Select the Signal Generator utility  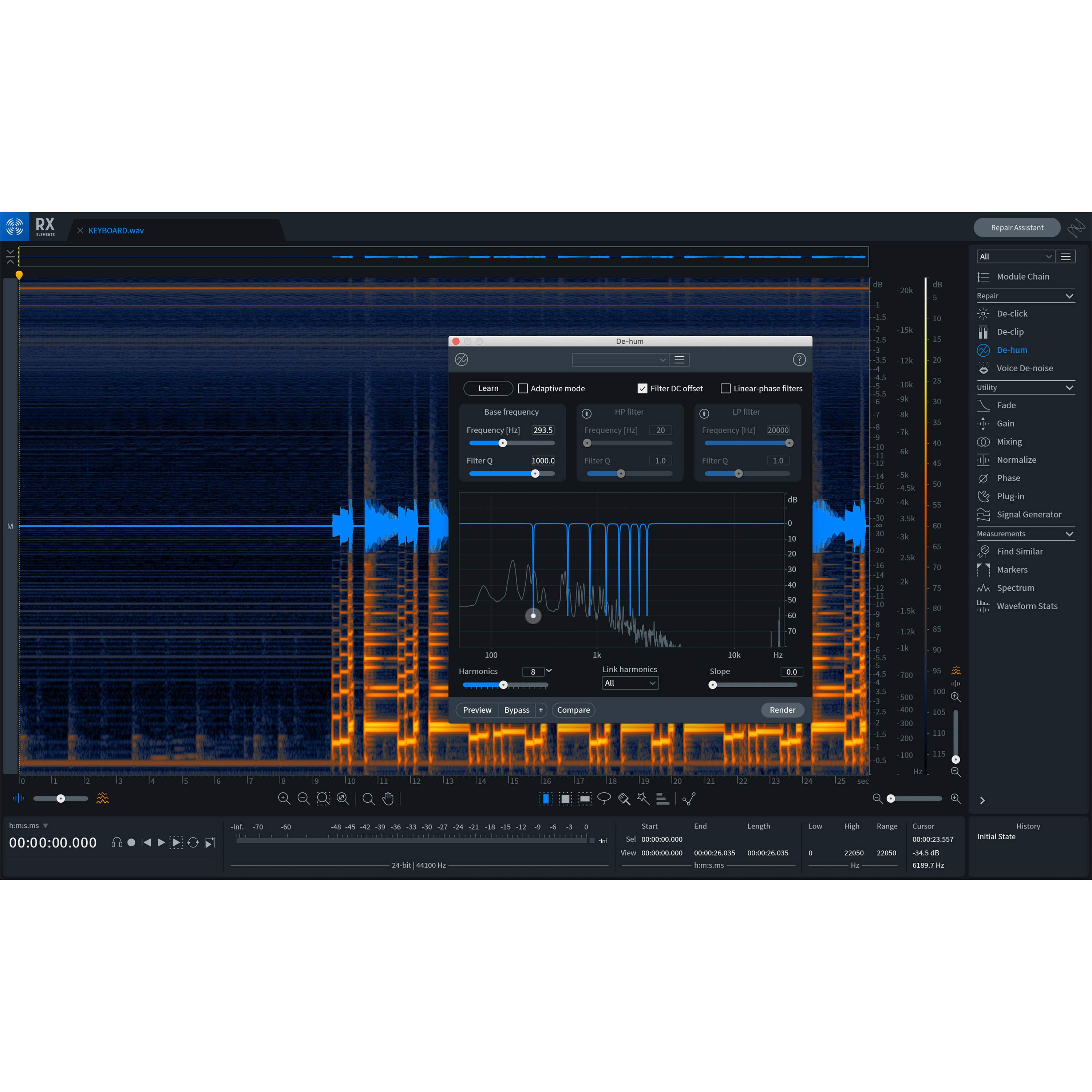point(1029,514)
